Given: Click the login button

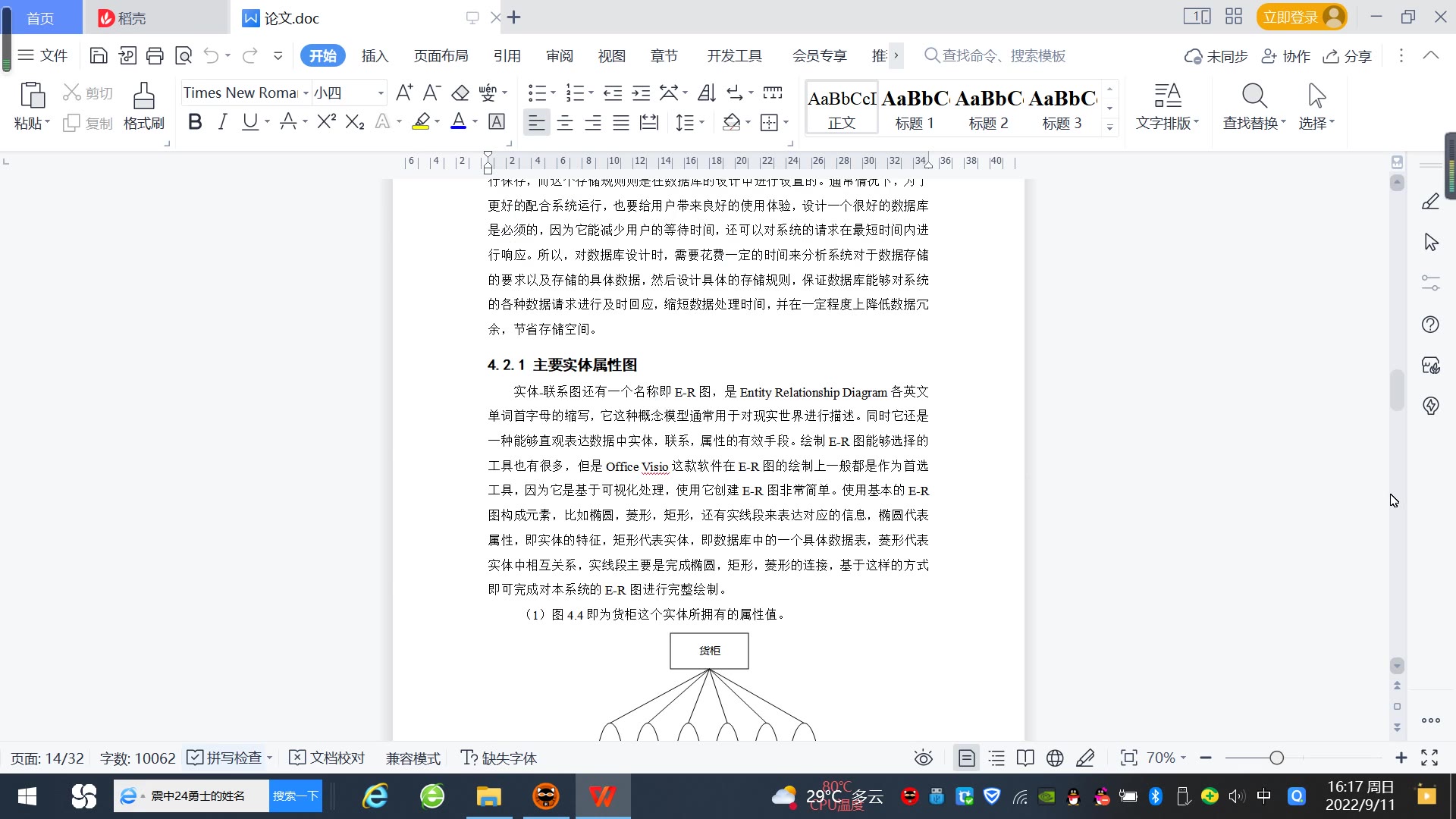Looking at the screenshot, I should (x=1301, y=17).
